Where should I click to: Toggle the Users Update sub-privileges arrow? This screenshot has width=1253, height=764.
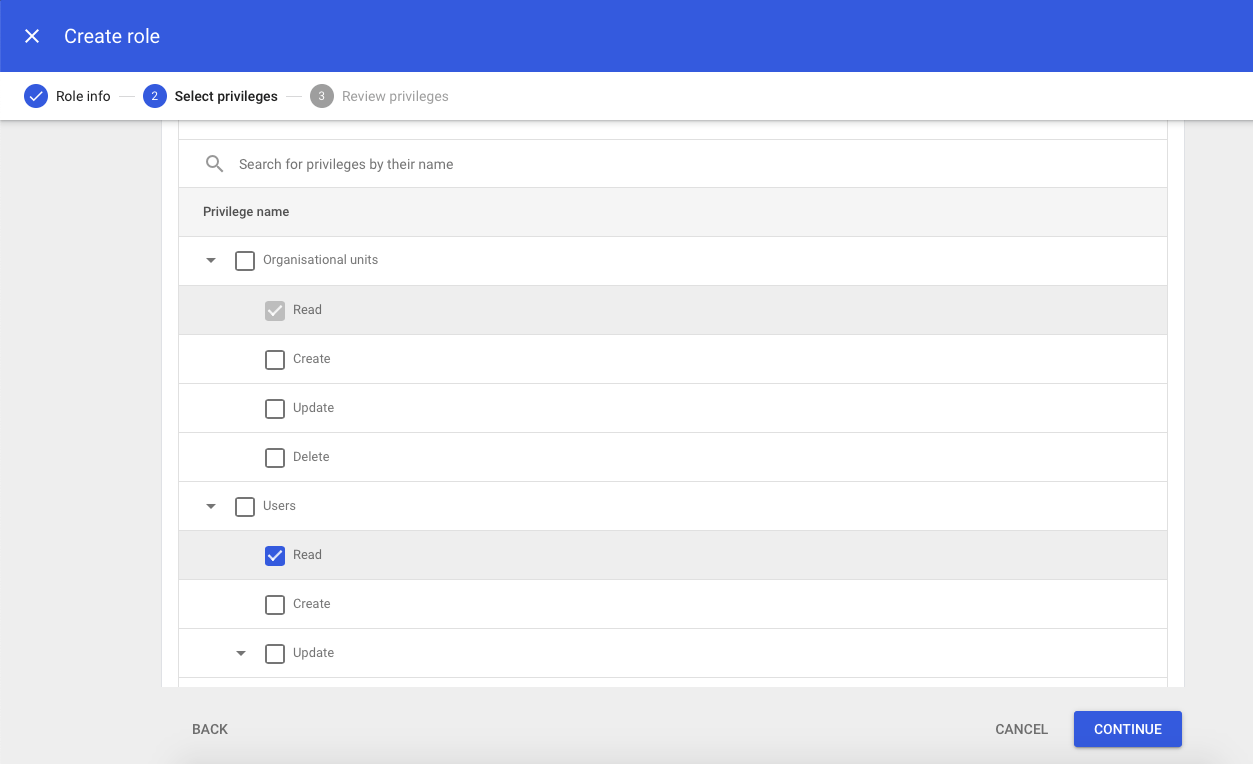click(x=241, y=654)
